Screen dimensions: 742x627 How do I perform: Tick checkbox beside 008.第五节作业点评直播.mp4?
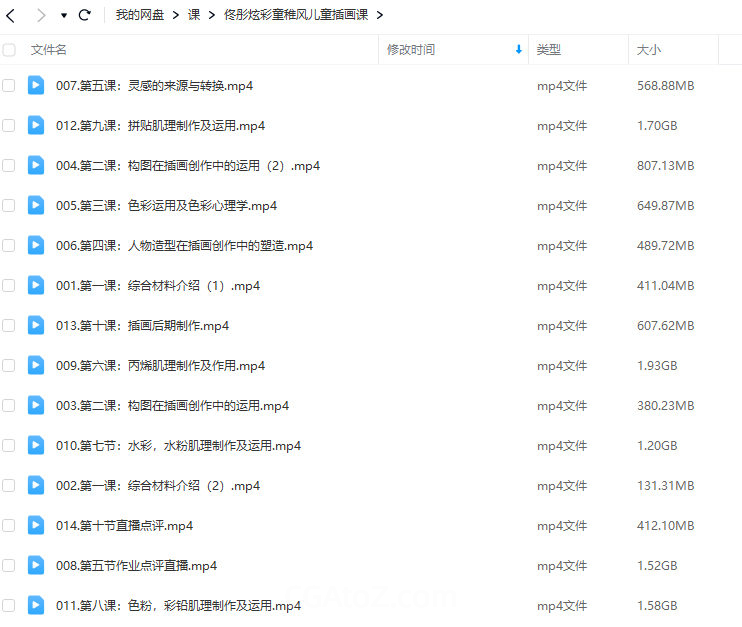click(9, 566)
